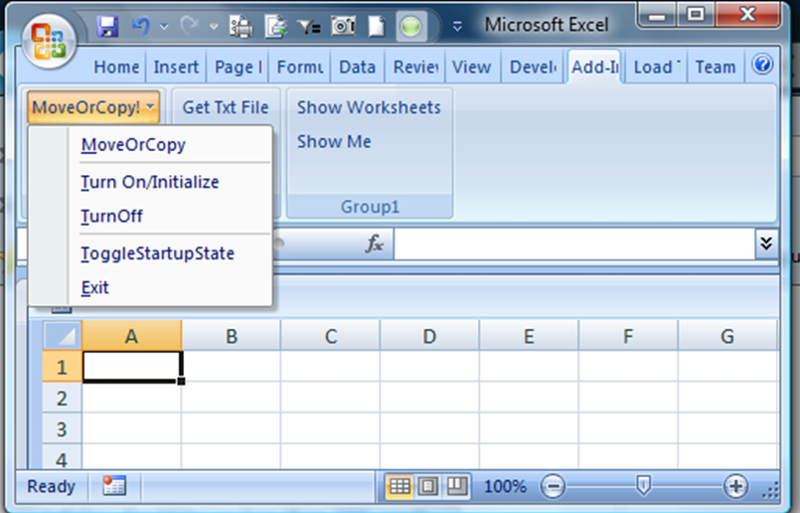The image size is (800, 513).
Task: Click the quick print document icon
Action: [276, 26]
